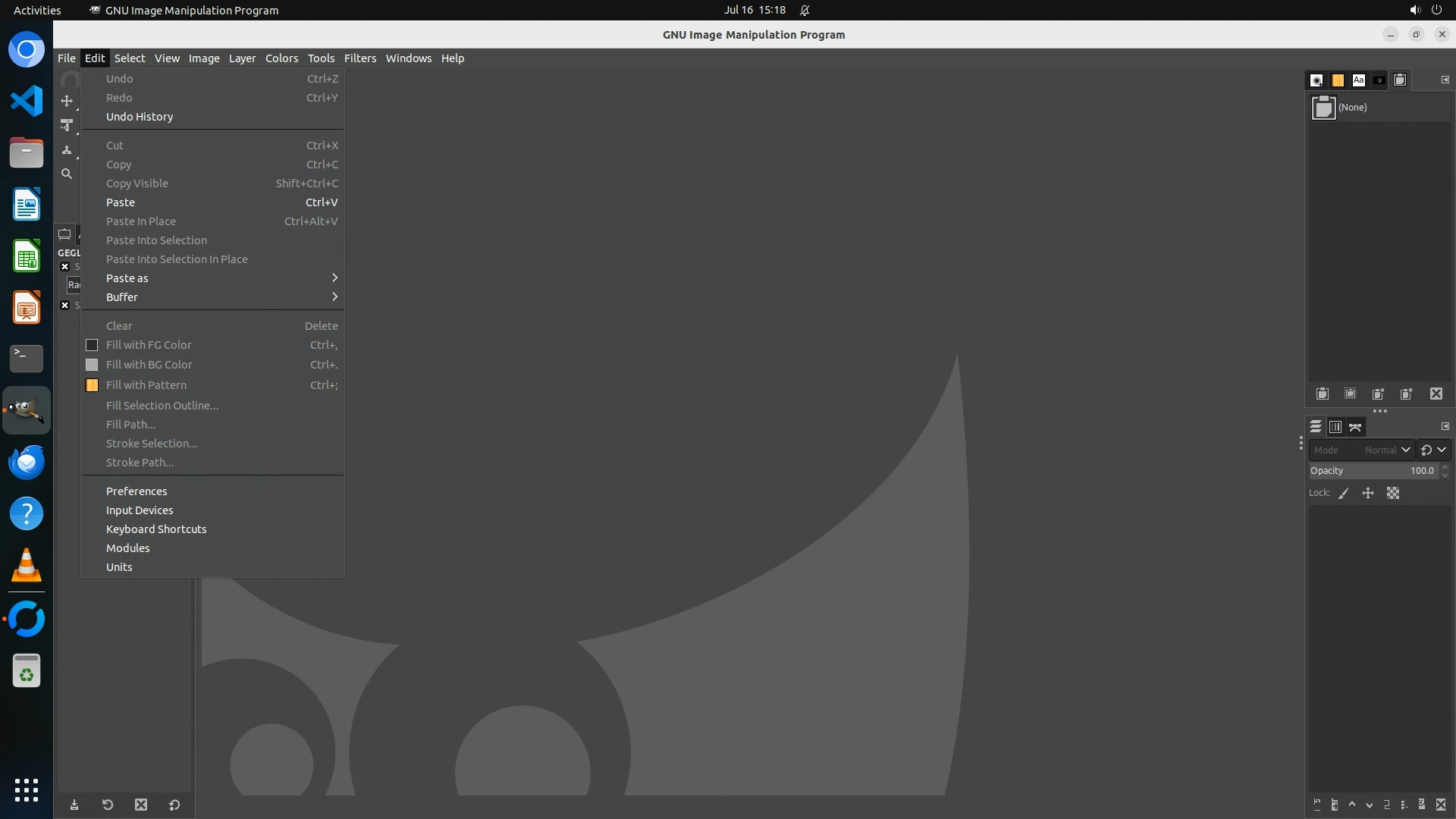The width and height of the screenshot is (1456, 819).
Task: Click reset tool options icon at bottom-left
Action: coord(174,805)
